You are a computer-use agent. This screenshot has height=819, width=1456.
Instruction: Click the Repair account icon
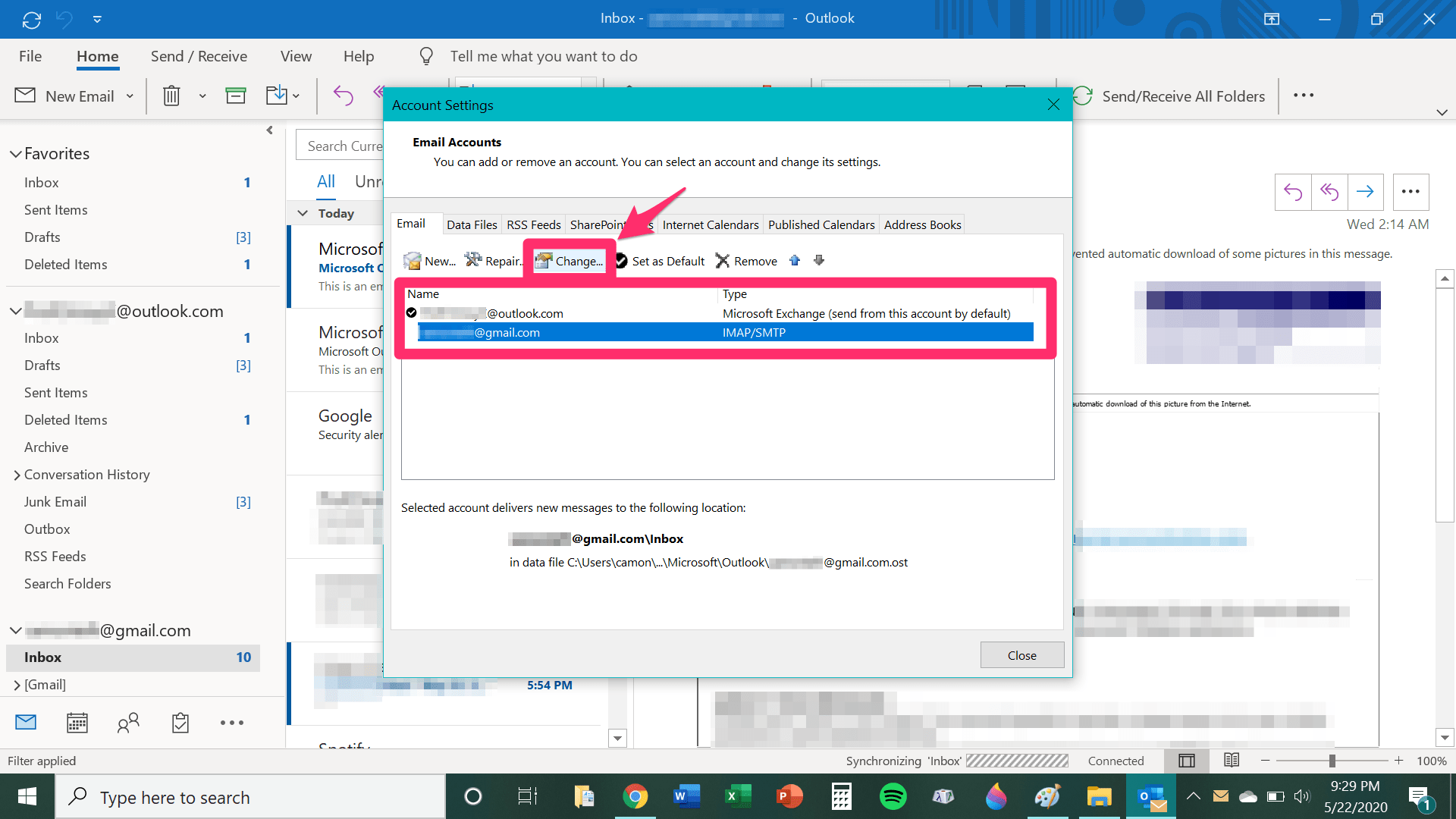coord(474,260)
